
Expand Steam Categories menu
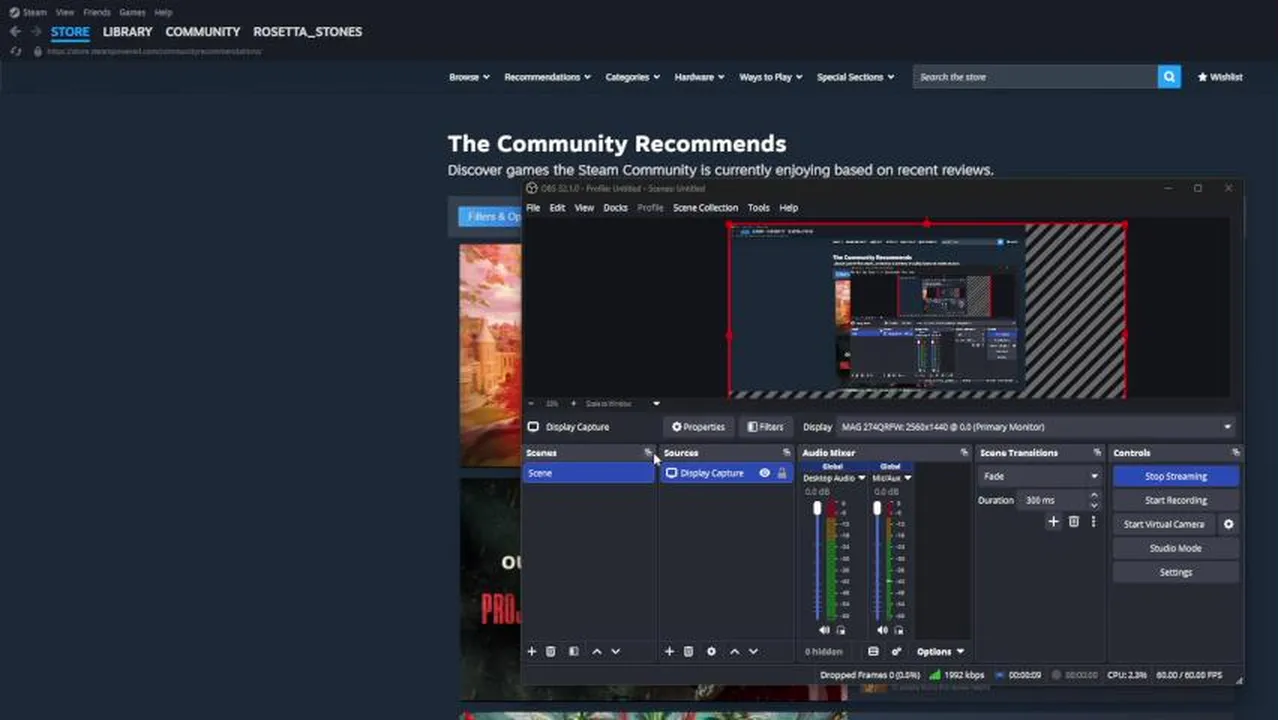[x=633, y=77]
